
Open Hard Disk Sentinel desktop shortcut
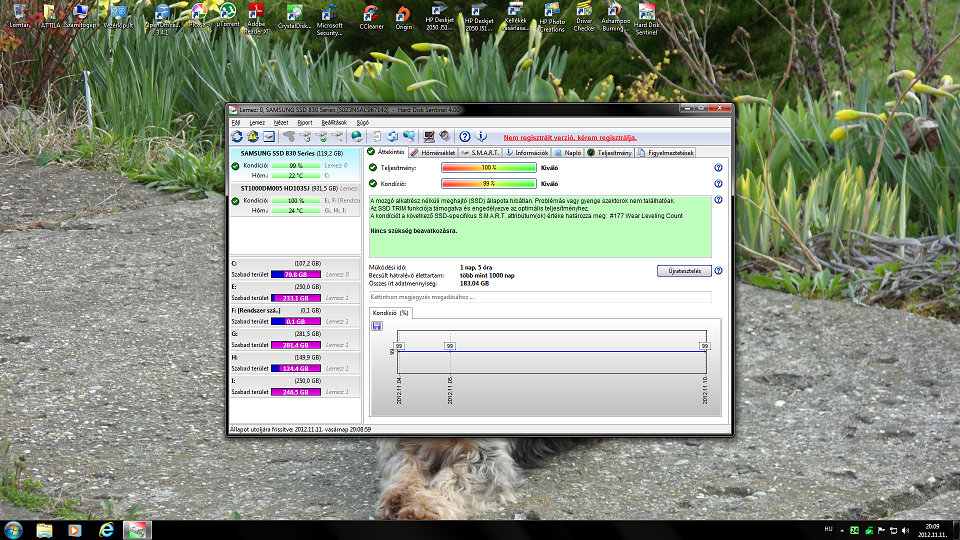click(646, 19)
